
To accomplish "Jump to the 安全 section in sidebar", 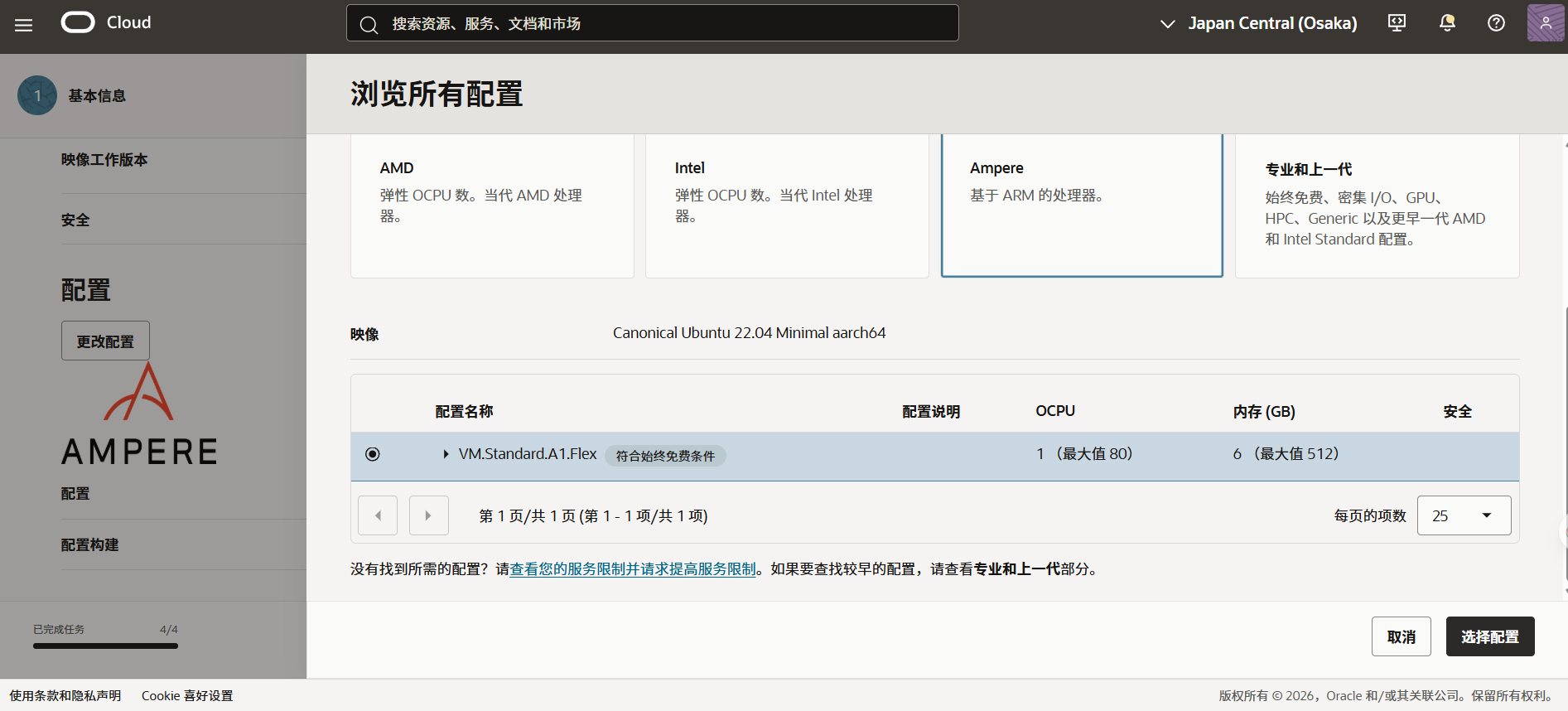I will tap(75, 220).
